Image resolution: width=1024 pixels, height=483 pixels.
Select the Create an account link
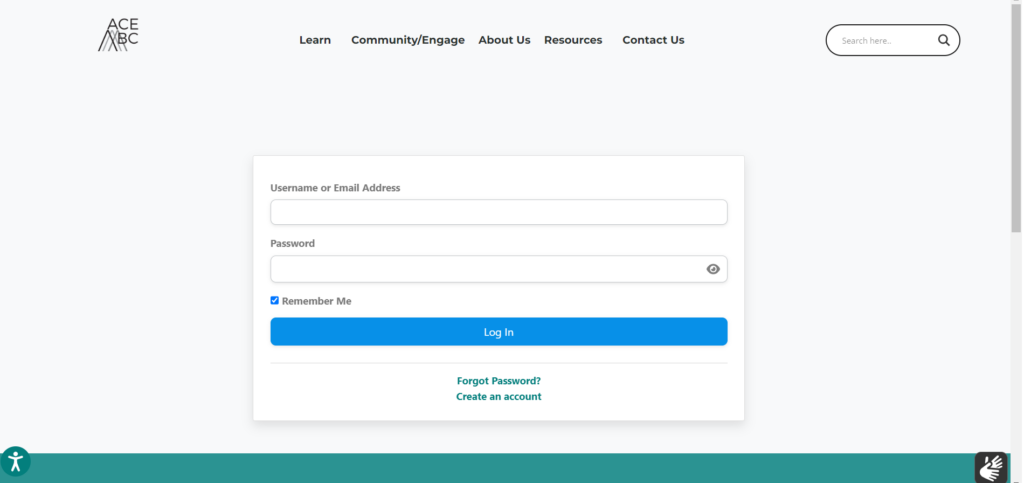tap(498, 397)
